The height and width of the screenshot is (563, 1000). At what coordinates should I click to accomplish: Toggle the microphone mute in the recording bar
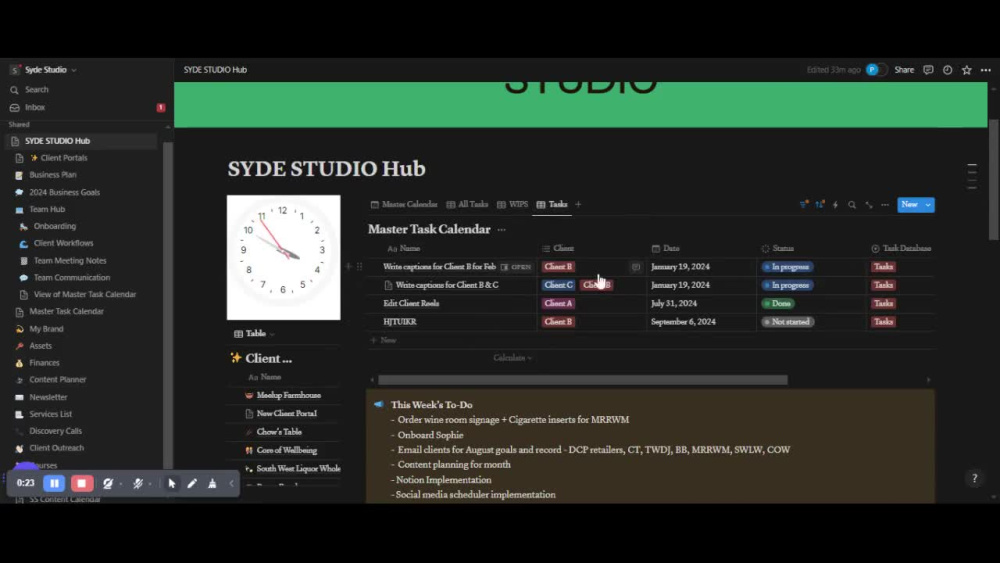coord(137,483)
